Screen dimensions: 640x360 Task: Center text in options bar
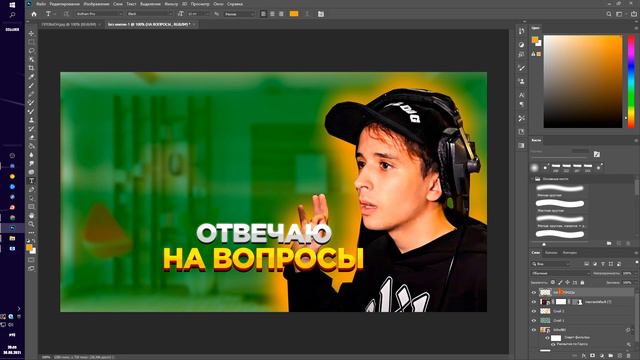272,14
